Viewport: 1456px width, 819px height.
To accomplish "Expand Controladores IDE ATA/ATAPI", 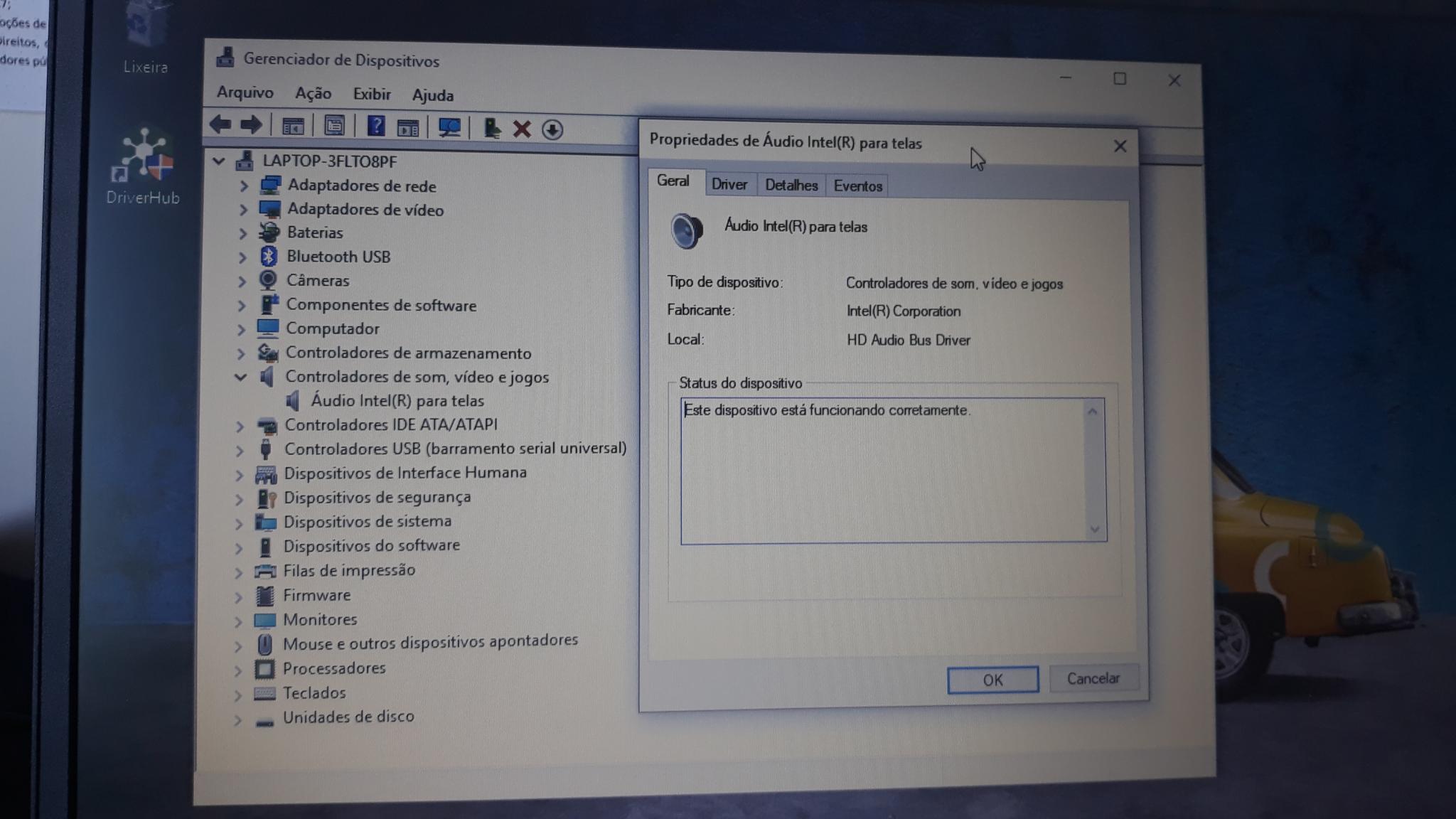I will (240, 426).
